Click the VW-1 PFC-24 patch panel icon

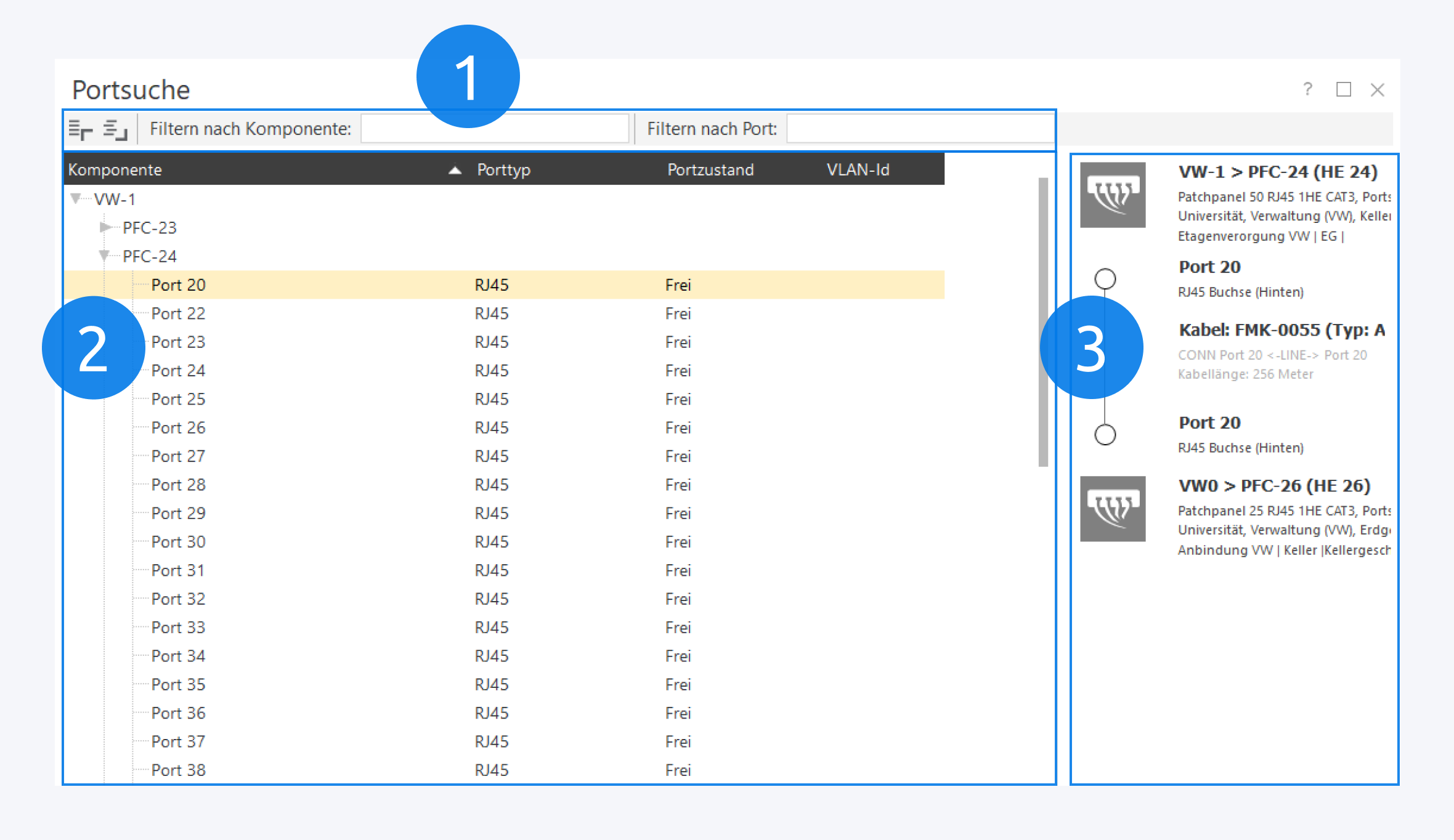click(x=1112, y=195)
